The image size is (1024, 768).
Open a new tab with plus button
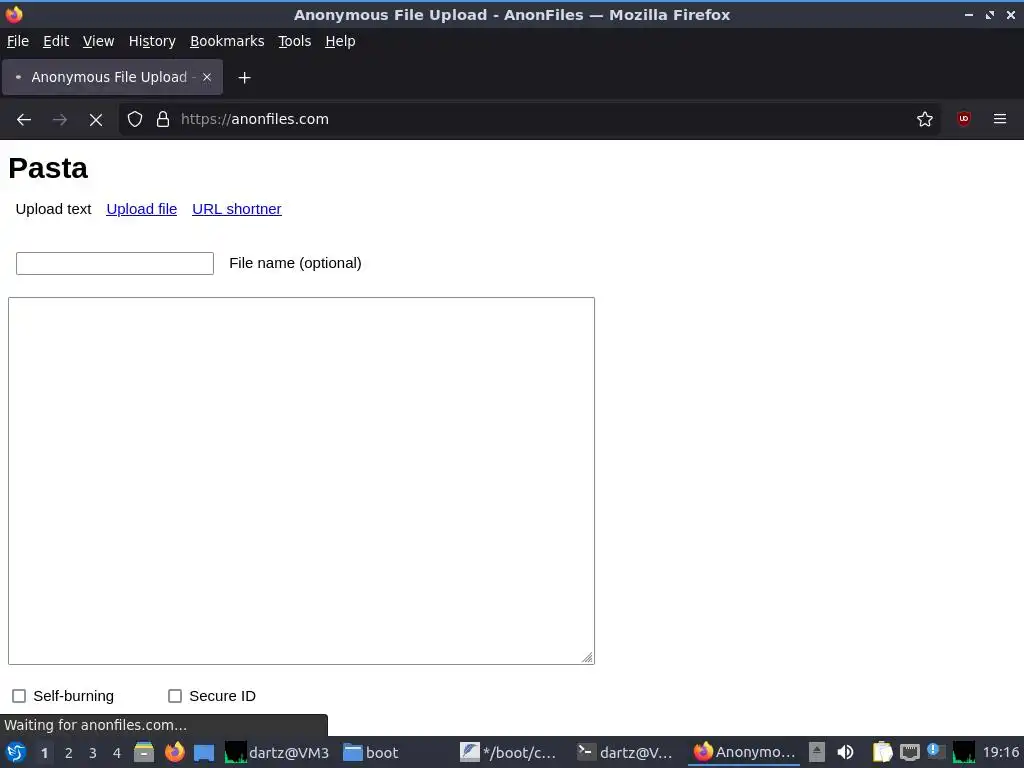(244, 78)
